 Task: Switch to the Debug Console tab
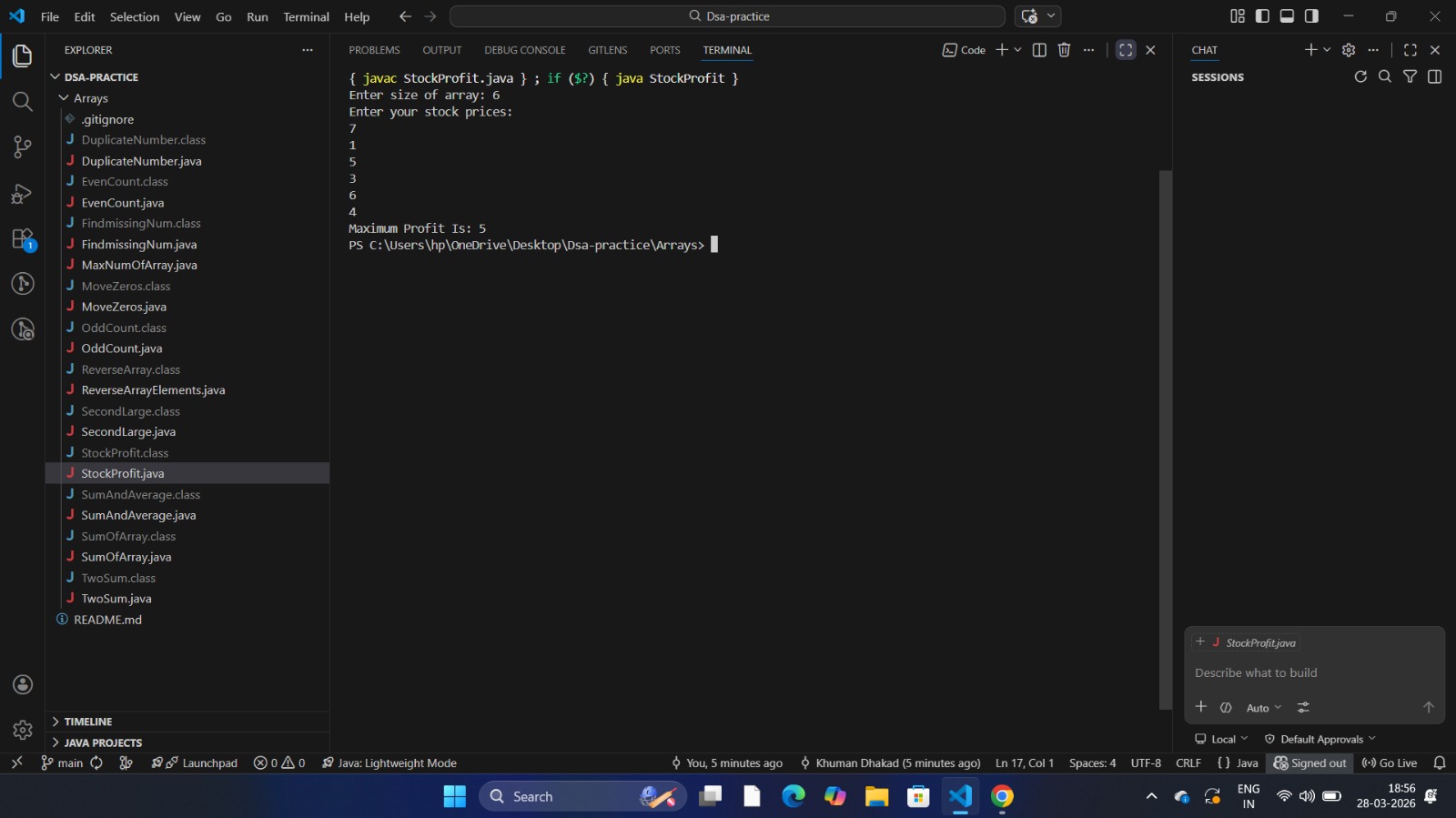click(524, 50)
